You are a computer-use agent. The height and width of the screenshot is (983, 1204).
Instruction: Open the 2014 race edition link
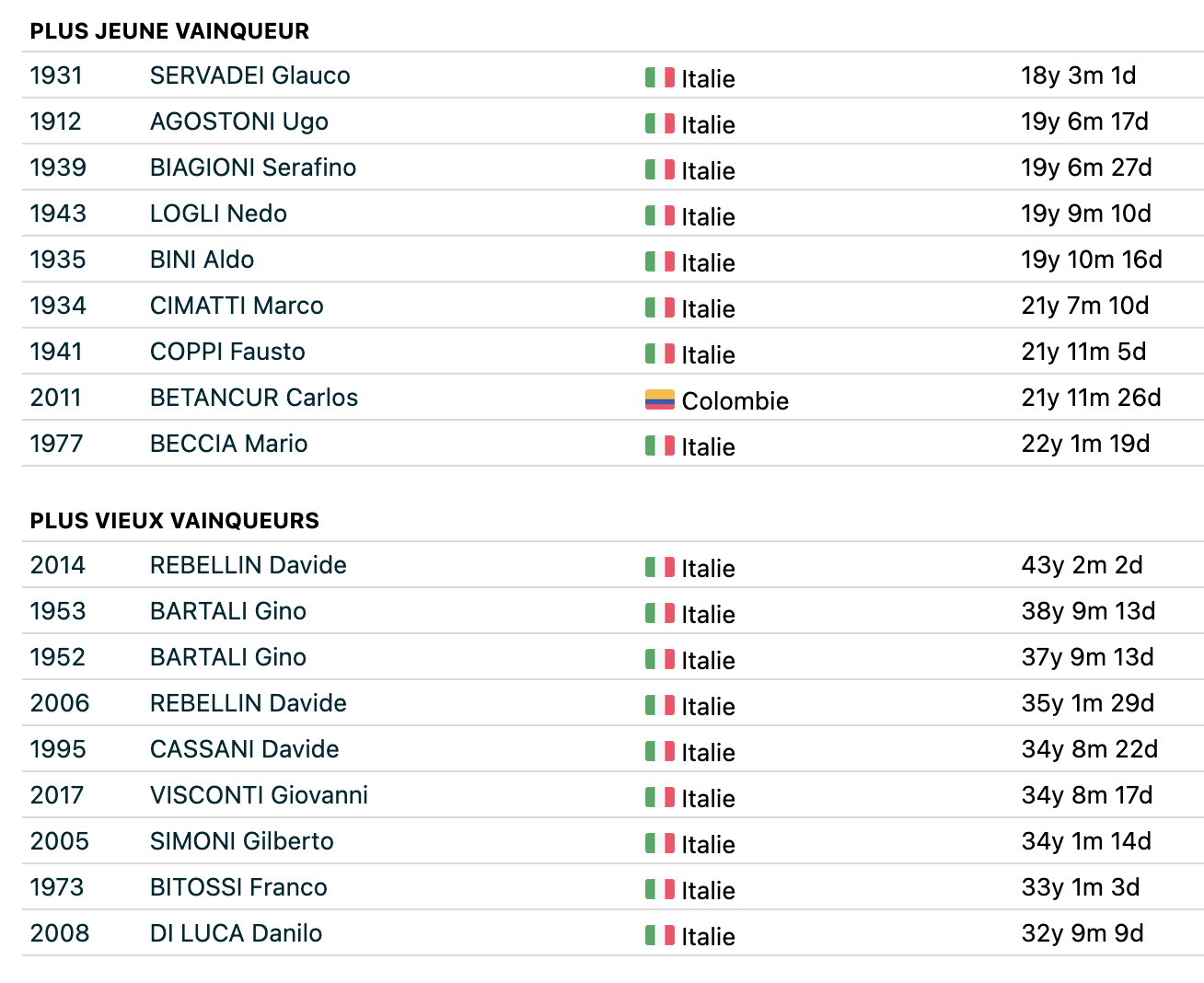[x=57, y=565]
